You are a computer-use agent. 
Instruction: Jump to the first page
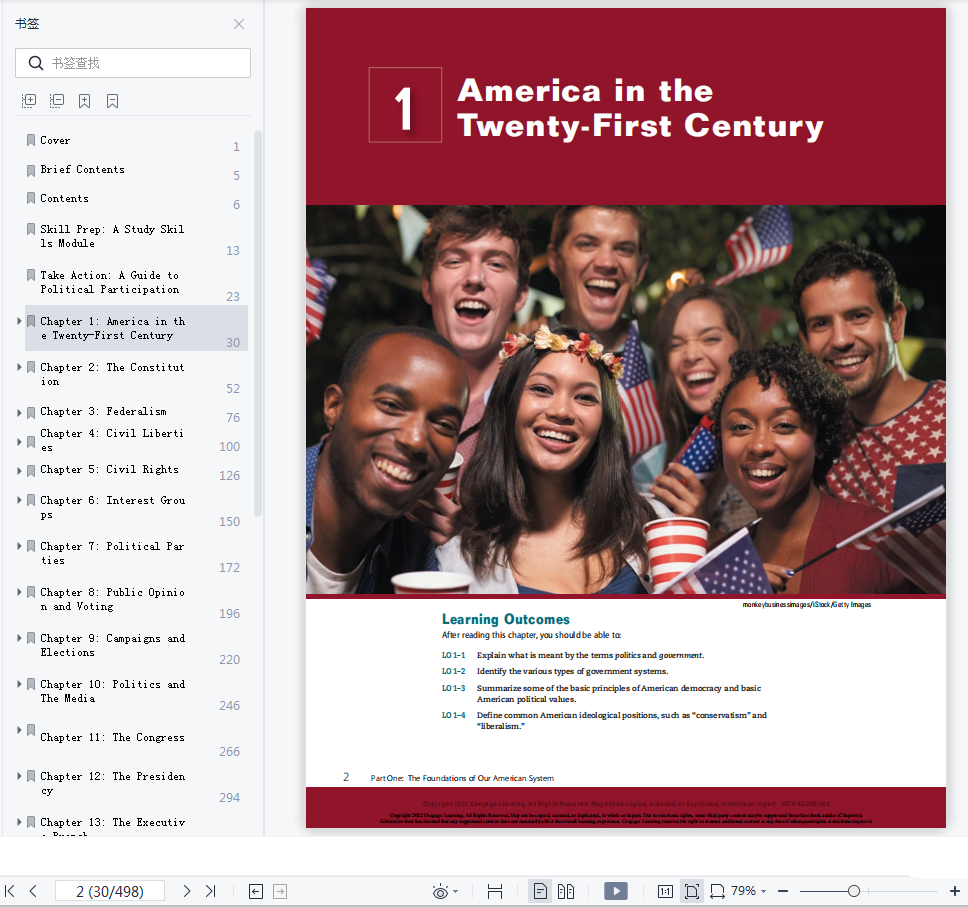[10, 891]
